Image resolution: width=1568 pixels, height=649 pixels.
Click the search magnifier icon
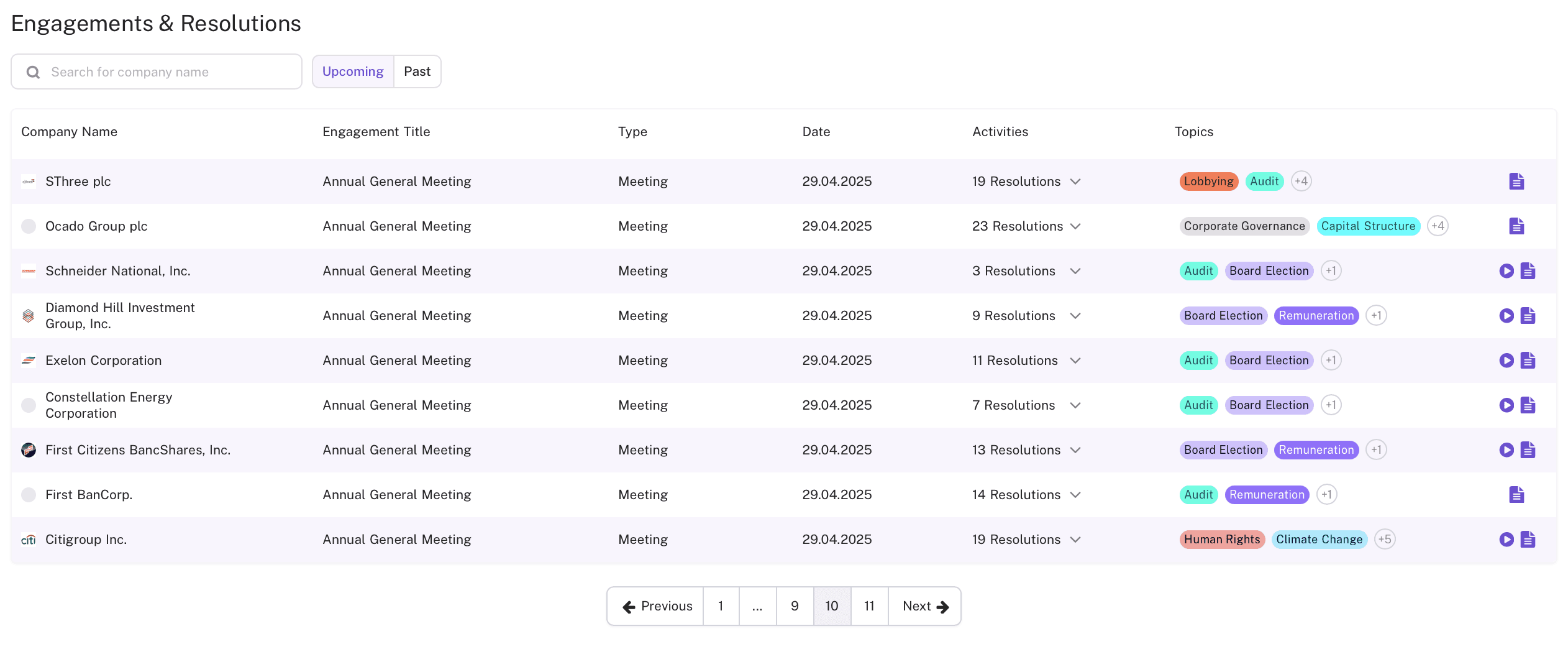34,72
